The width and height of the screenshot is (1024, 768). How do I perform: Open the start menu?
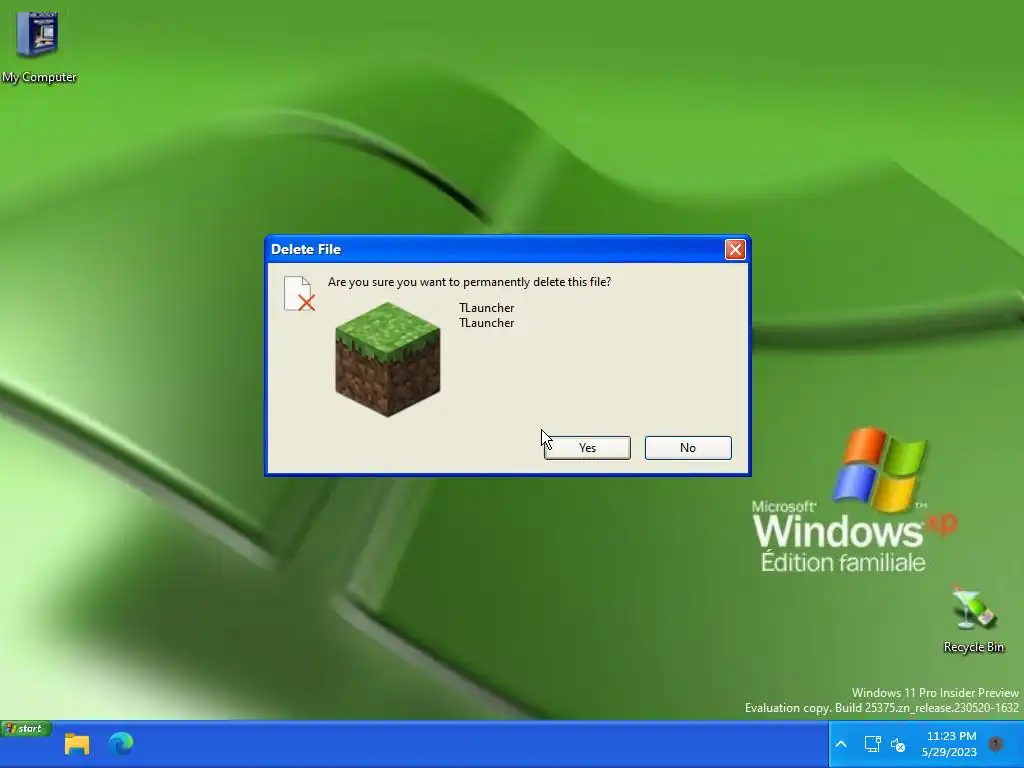pos(25,729)
